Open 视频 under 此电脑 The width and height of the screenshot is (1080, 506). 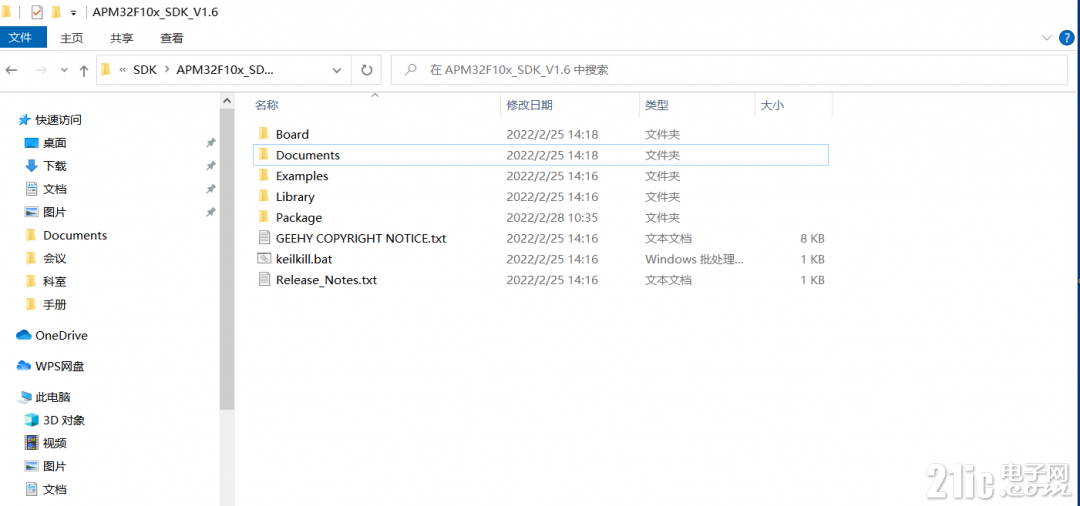54,443
